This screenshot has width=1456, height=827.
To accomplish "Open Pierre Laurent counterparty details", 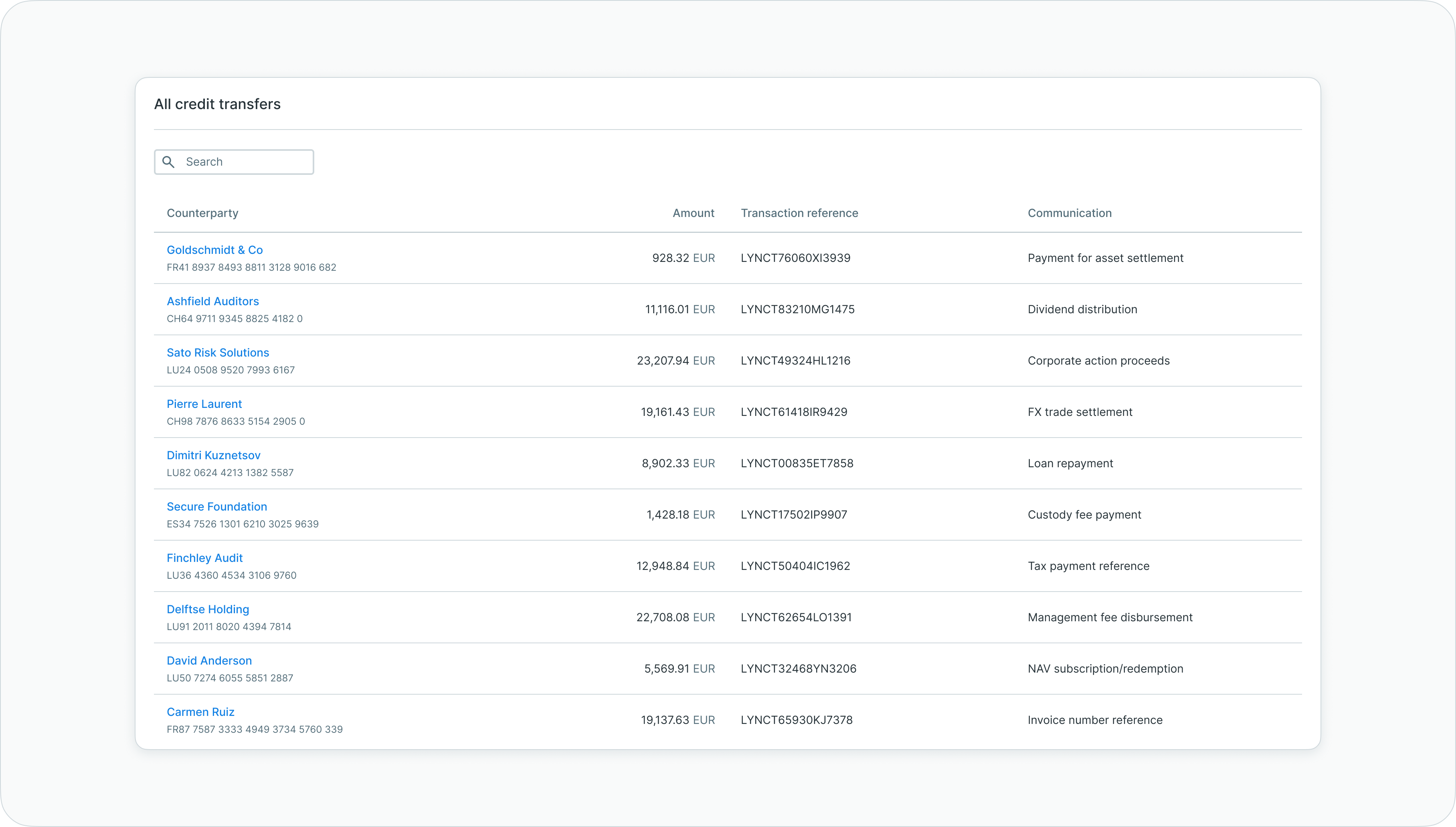I will [204, 404].
